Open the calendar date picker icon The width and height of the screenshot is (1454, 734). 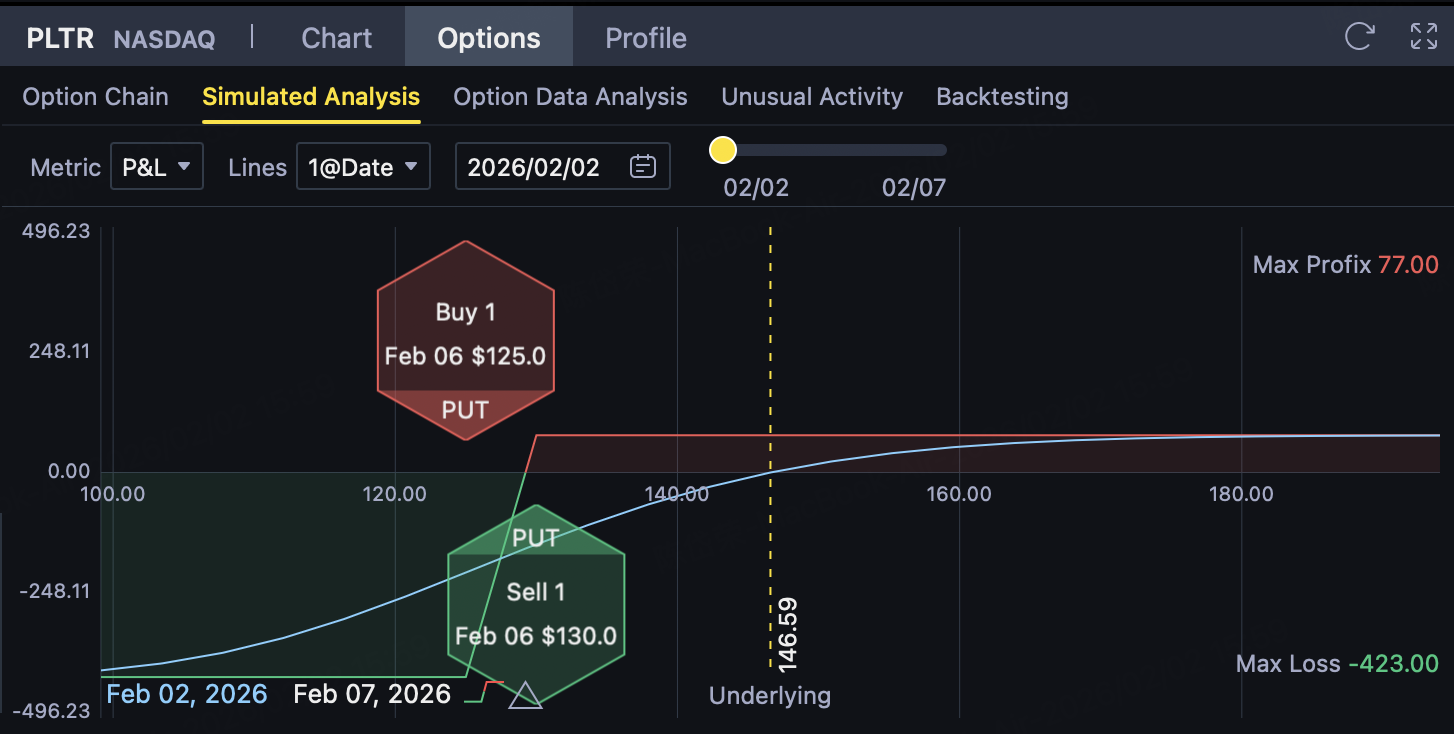(643, 167)
